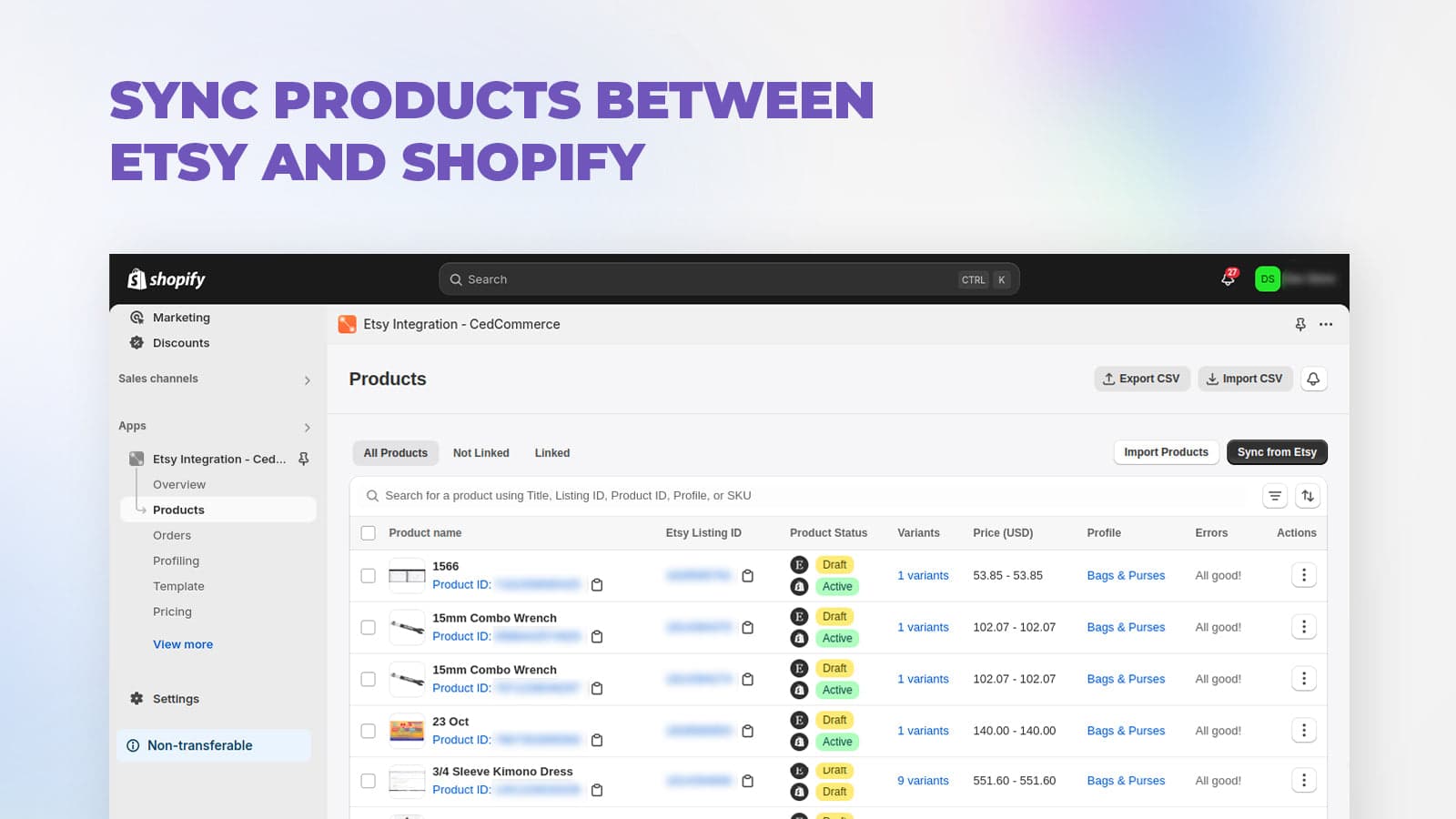Collapse the Apps section chevron
Viewport: 1456px width, 819px height.
[307, 427]
